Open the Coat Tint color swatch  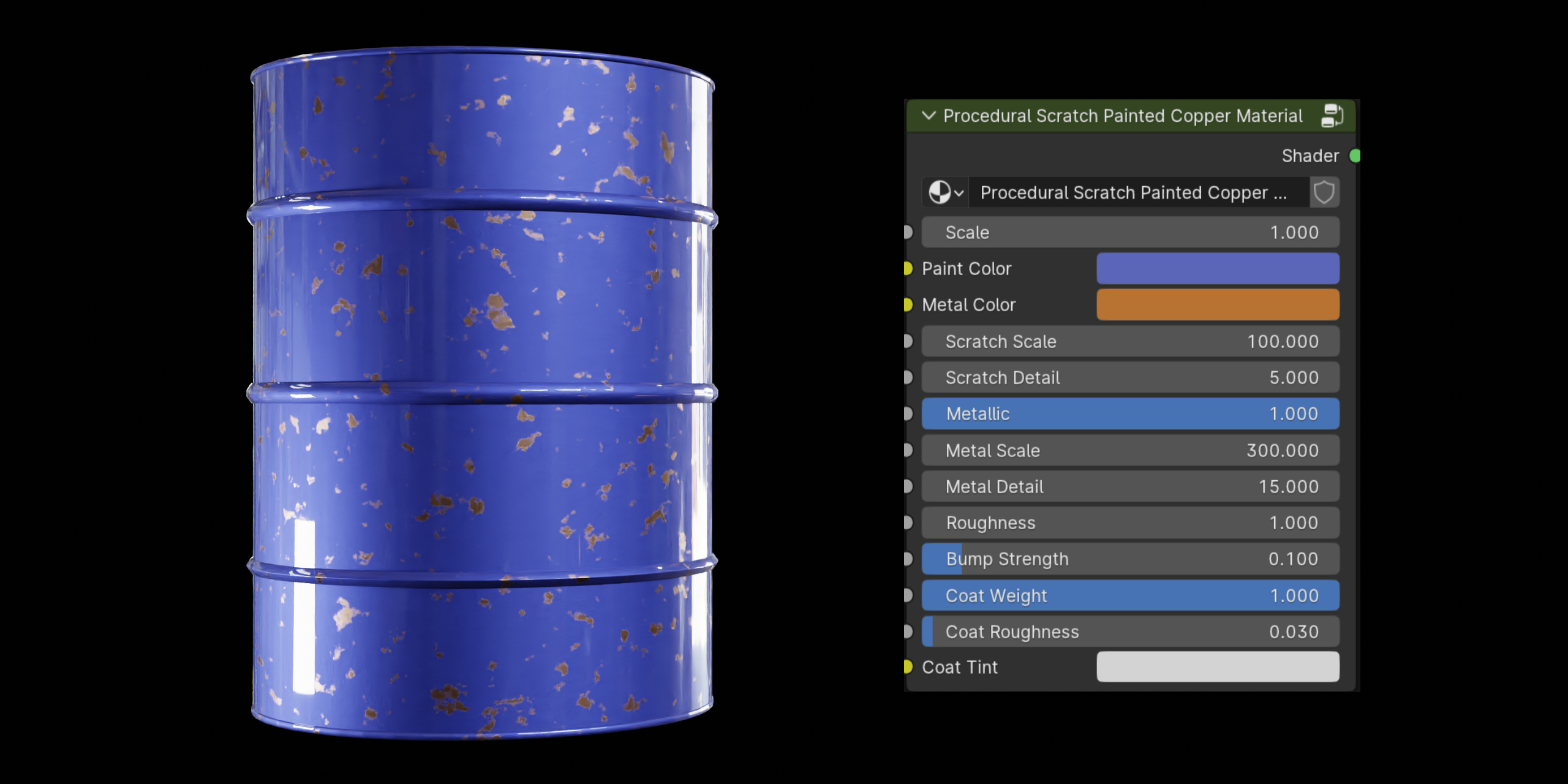pyautogui.click(x=1217, y=667)
